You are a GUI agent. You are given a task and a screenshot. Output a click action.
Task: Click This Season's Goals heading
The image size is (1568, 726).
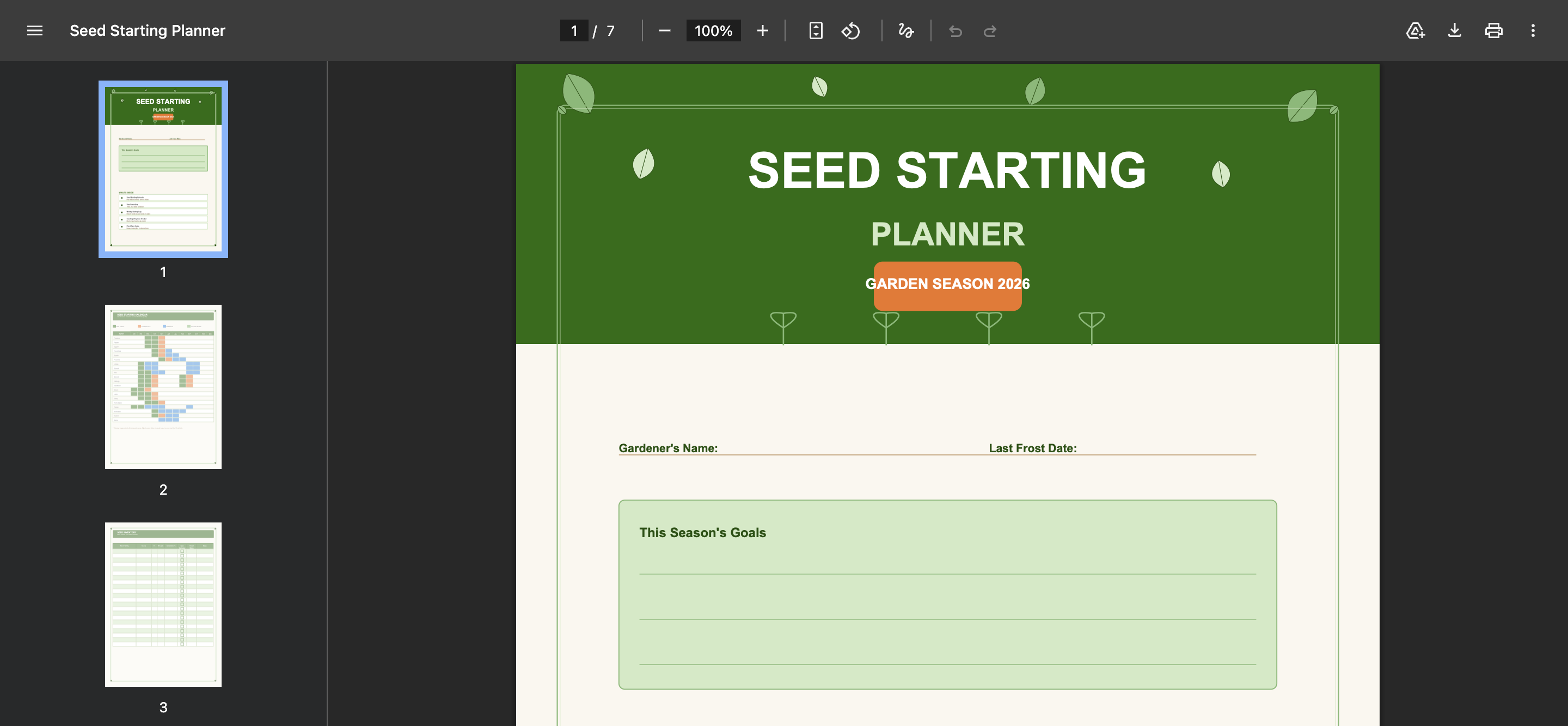coord(702,532)
